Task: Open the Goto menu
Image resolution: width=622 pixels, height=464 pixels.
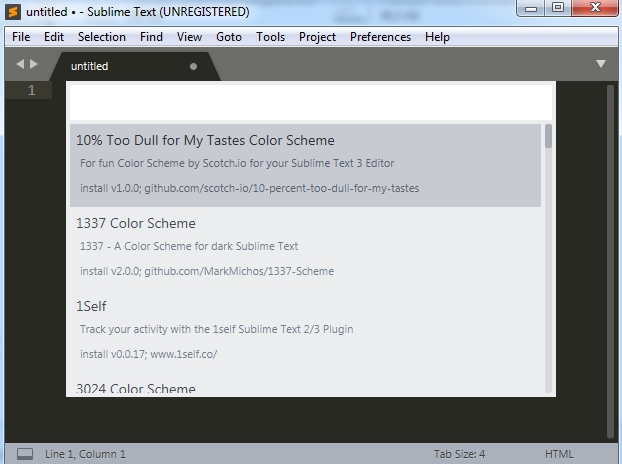Action: [228, 37]
